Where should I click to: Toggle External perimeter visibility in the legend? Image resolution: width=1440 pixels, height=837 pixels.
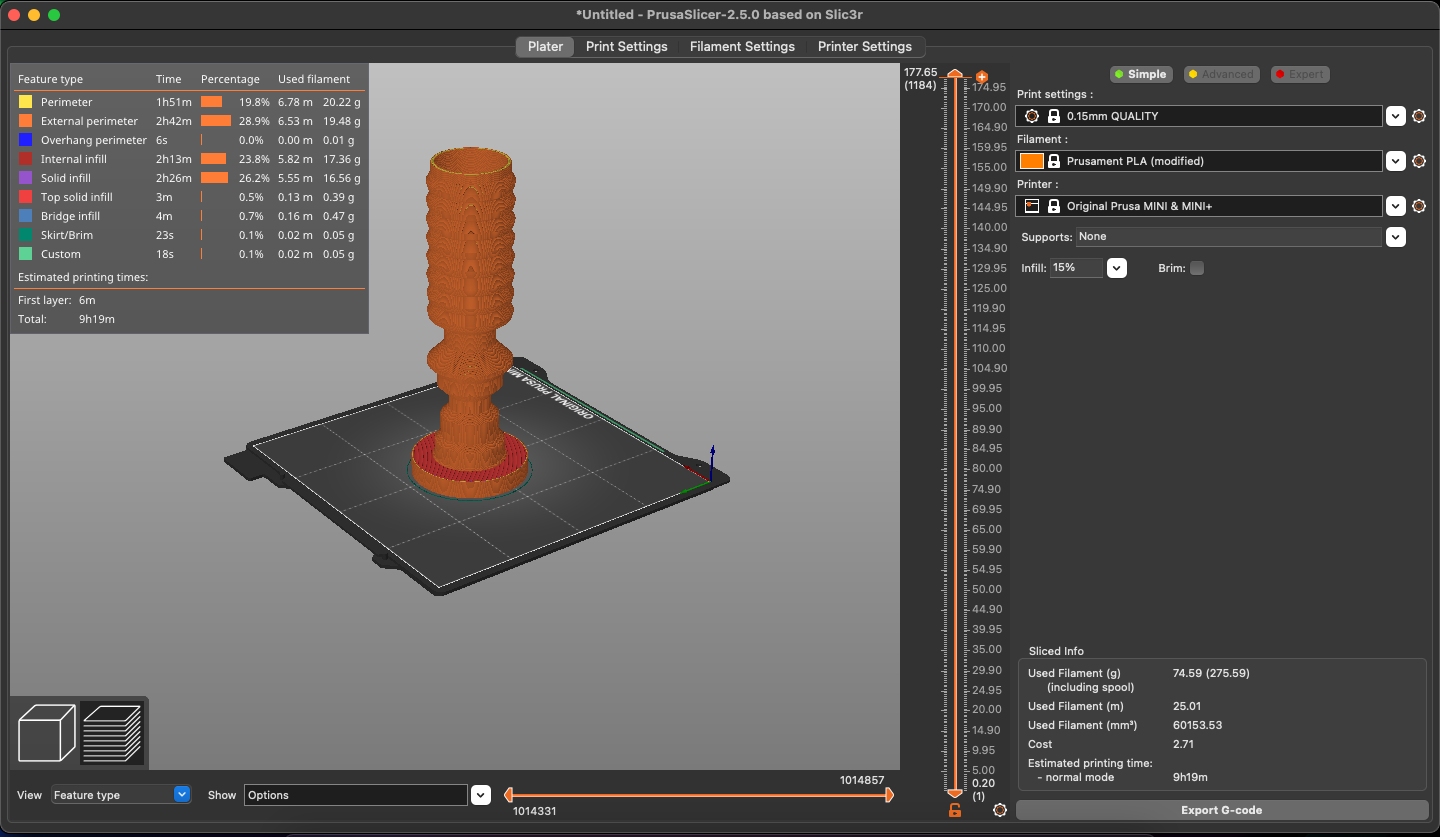coord(189,121)
